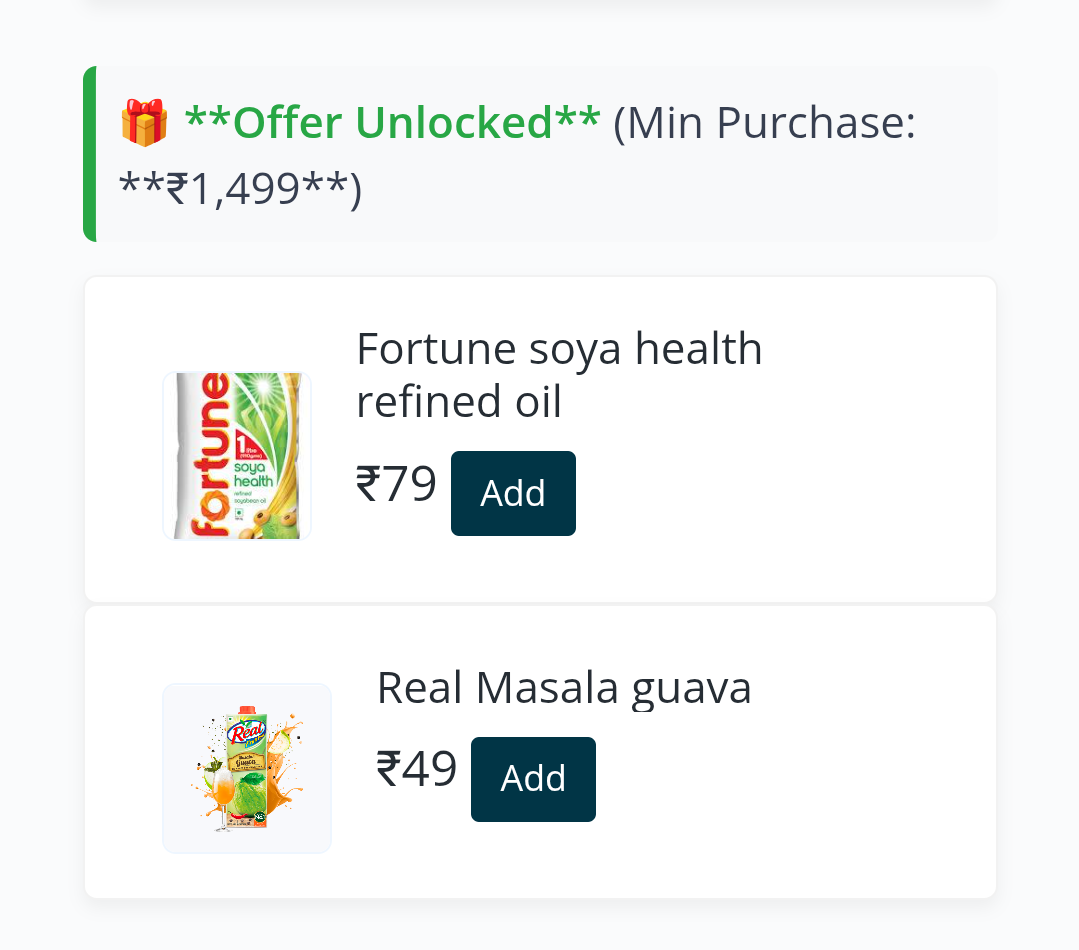Select the "Real Masala guava" product name

point(564,688)
